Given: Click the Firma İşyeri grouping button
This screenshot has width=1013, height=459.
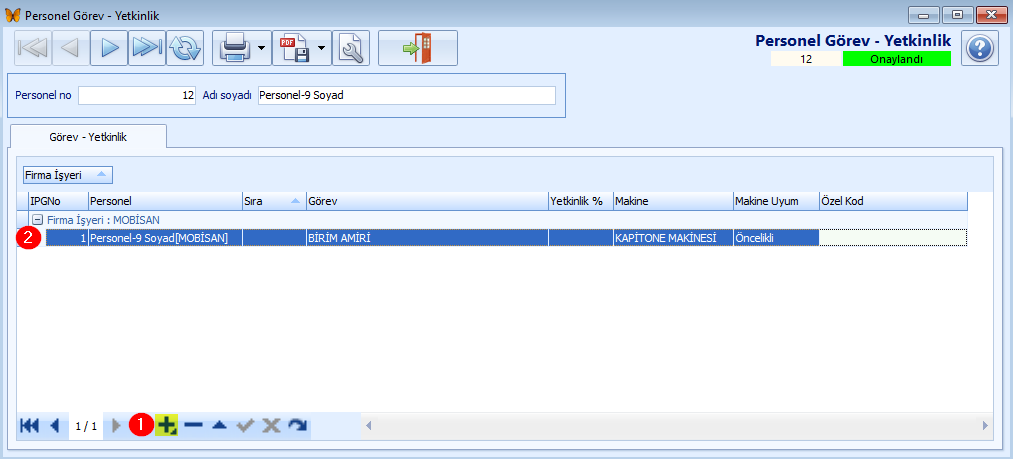Looking at the screenshot, I should (x=68, y=175).
